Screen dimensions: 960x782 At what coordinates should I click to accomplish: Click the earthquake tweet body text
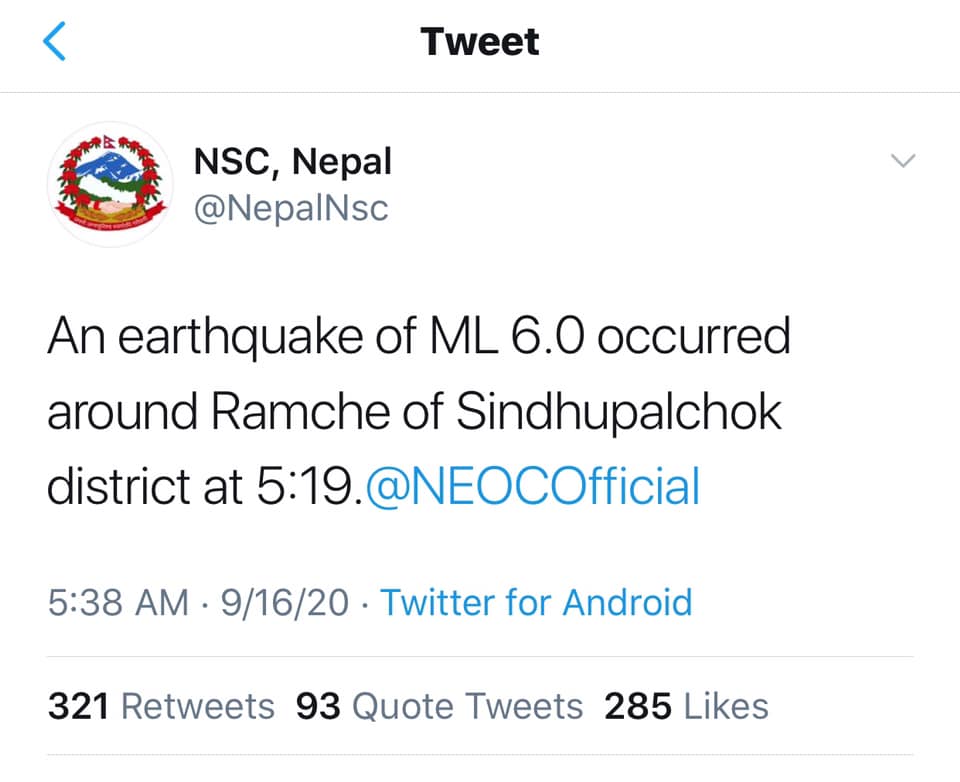point(419,411)
